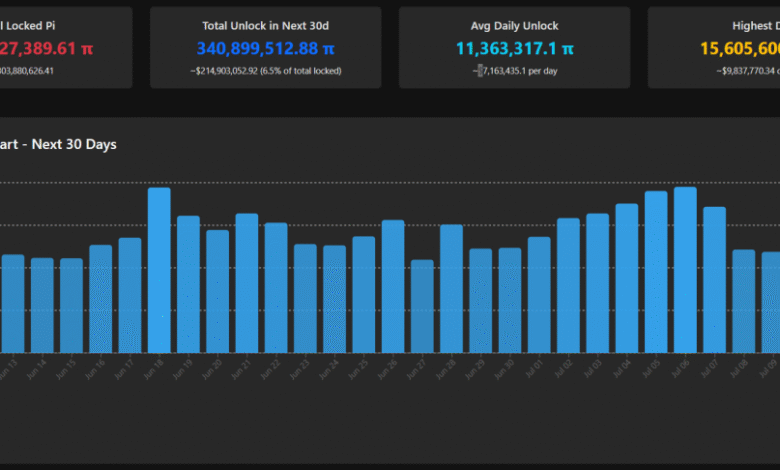The image size is (780, 470).
Task: Click the 'Jun 27' axis label
Action: [x=416, y=370]
